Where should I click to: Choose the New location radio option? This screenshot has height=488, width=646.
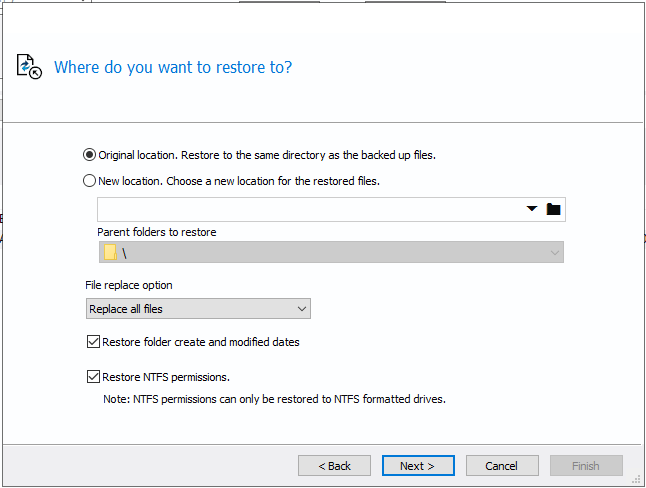pyautogui.click(x=90, y=181)
